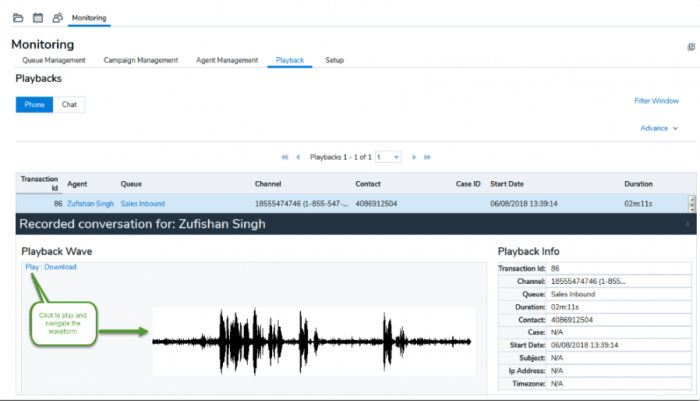
Task: Go to previous playbacks page
Action: click(x=298, y=157)
